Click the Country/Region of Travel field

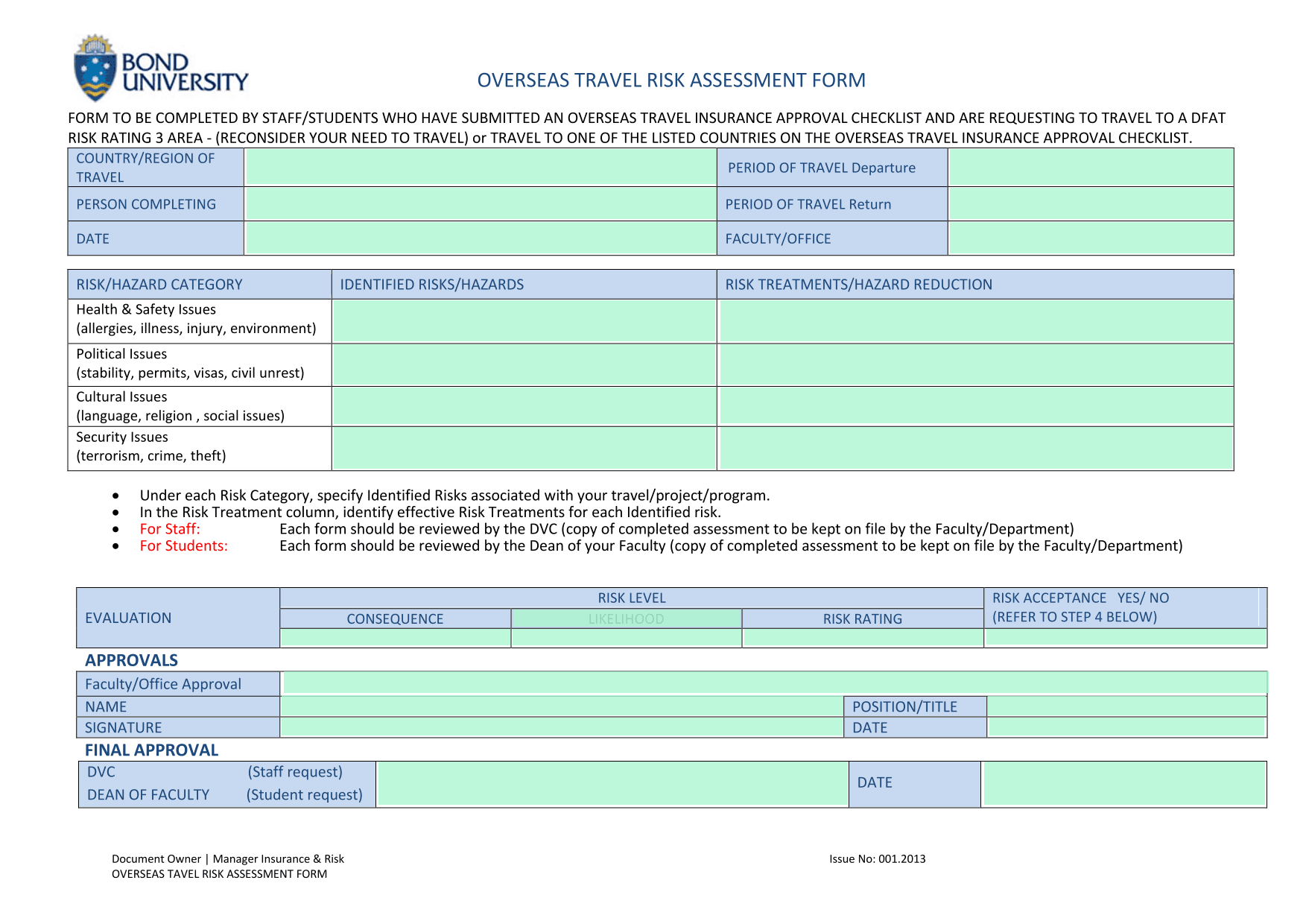(481, 167)
